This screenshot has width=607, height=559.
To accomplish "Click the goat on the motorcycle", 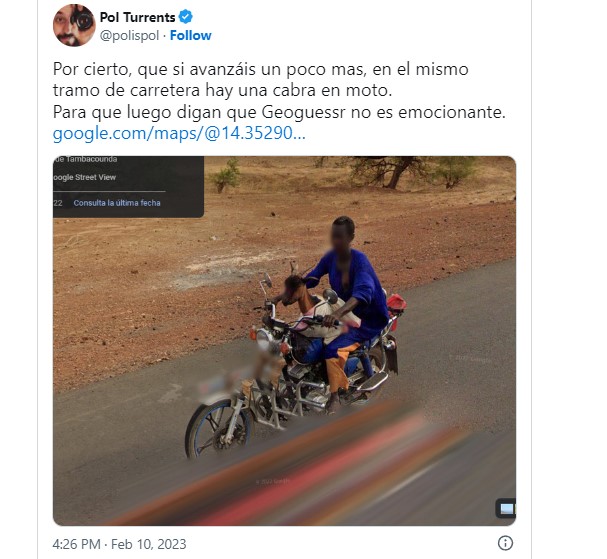I will point(306,302).
